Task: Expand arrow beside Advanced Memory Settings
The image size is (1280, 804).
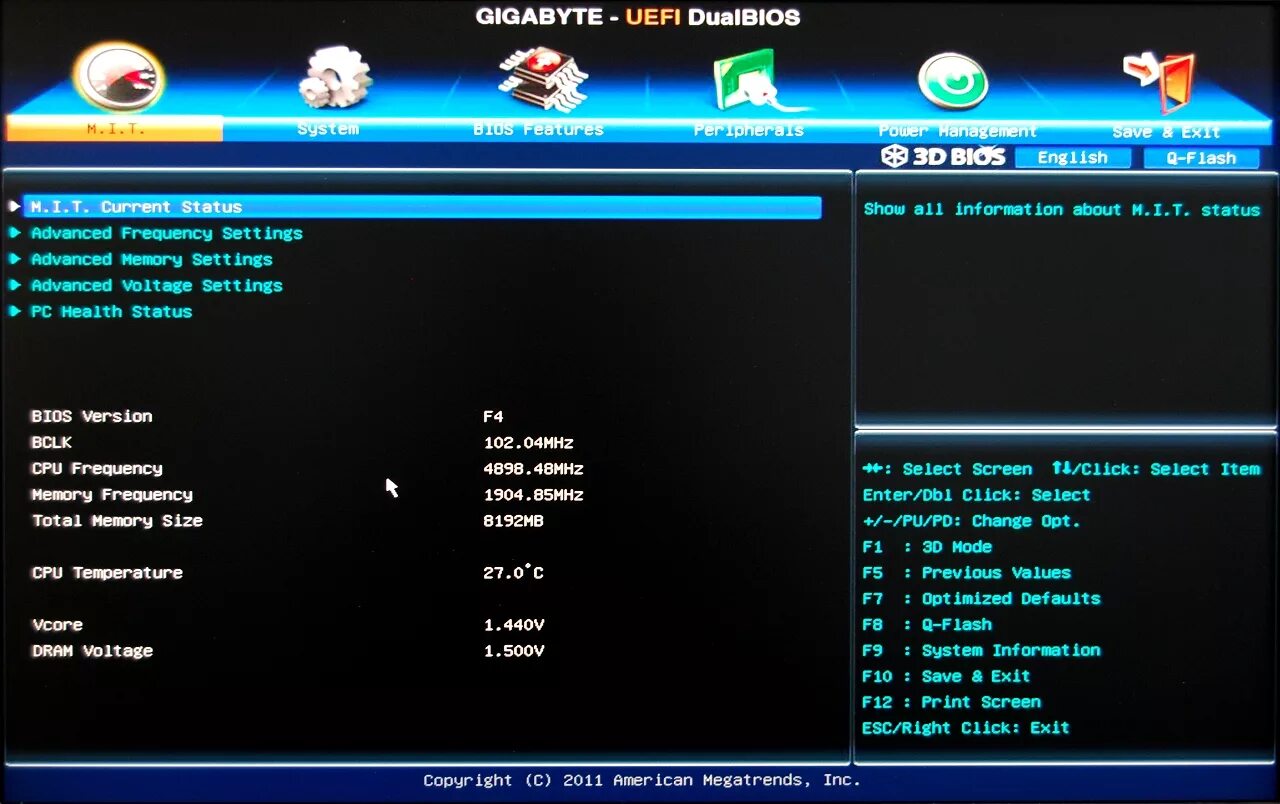Action: (14, 259)
